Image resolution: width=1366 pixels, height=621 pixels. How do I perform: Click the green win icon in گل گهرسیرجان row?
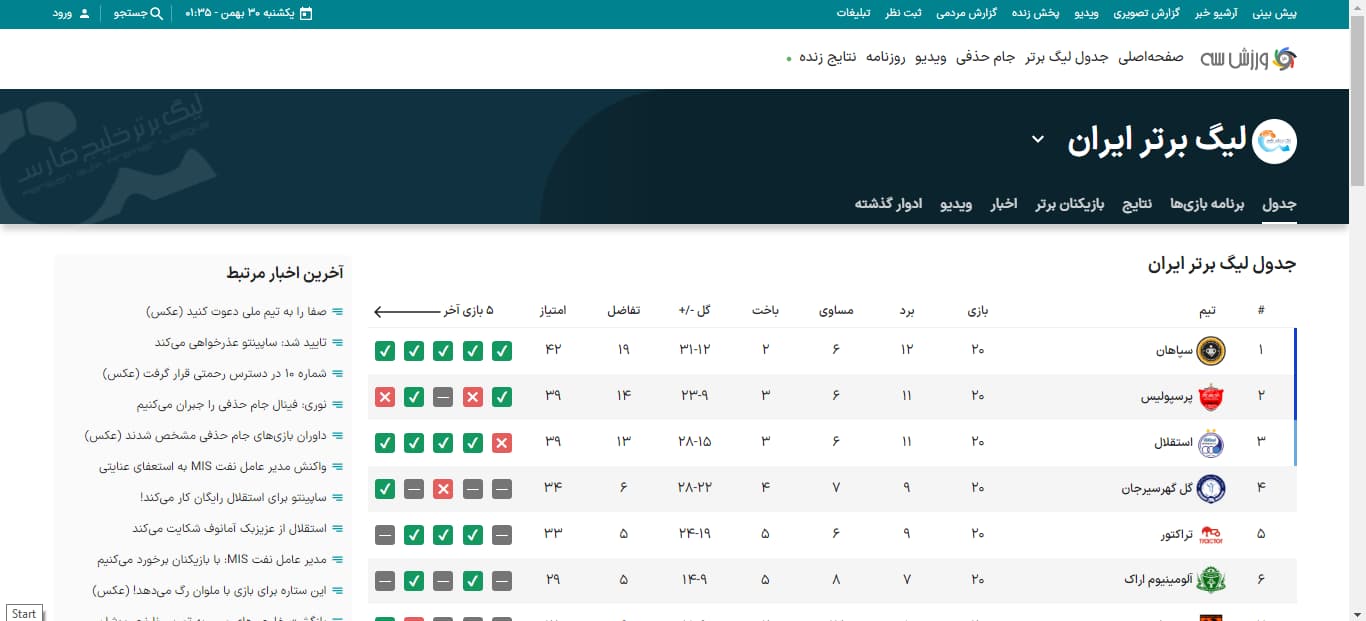(384, 489)
